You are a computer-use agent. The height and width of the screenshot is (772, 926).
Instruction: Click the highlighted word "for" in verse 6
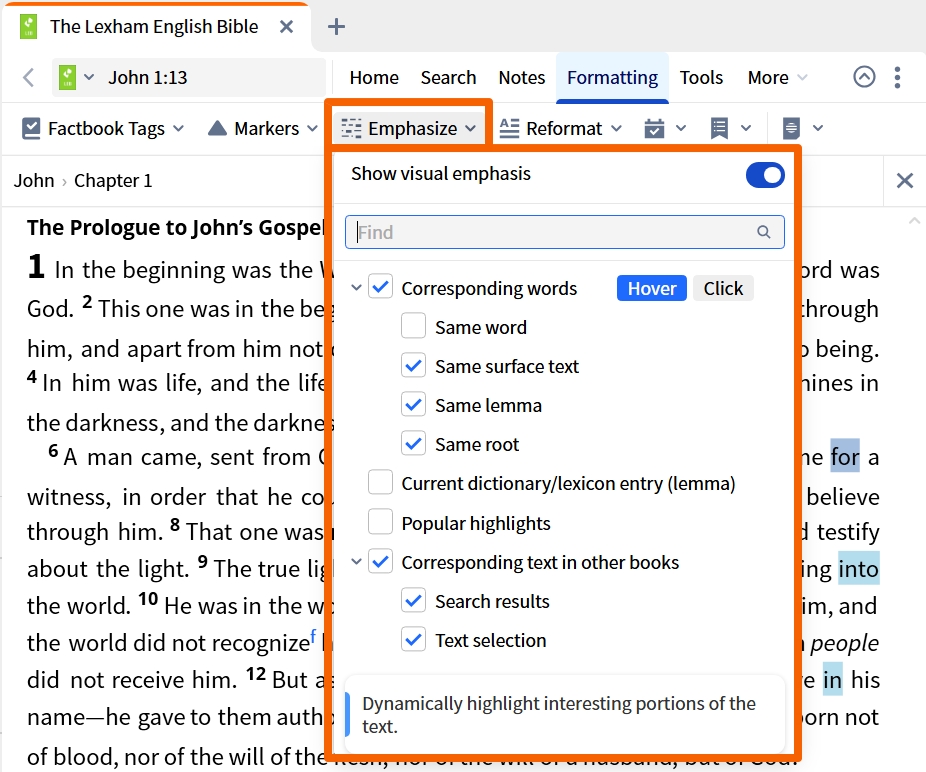845,456
